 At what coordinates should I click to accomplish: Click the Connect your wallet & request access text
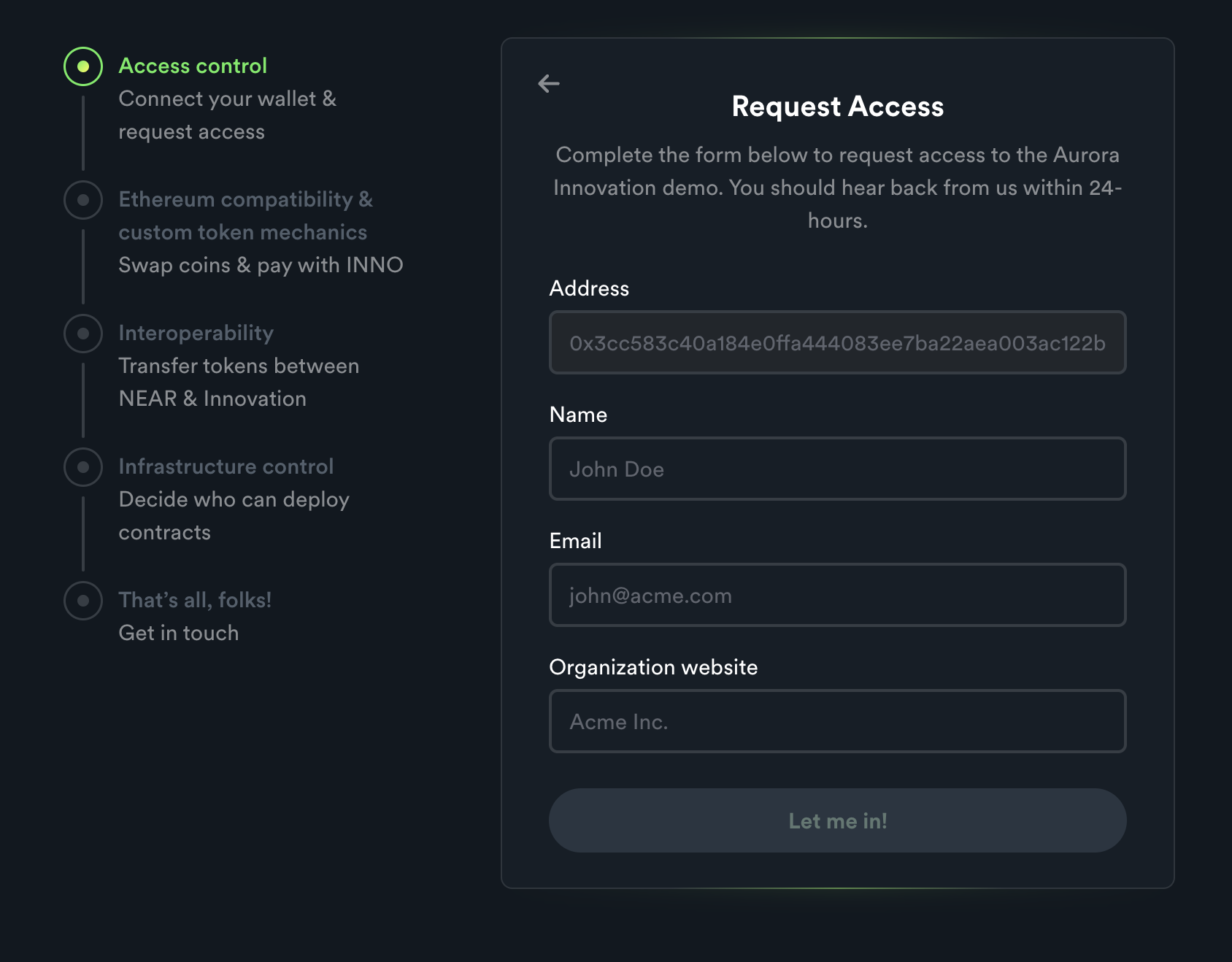[x=227, y=115]
